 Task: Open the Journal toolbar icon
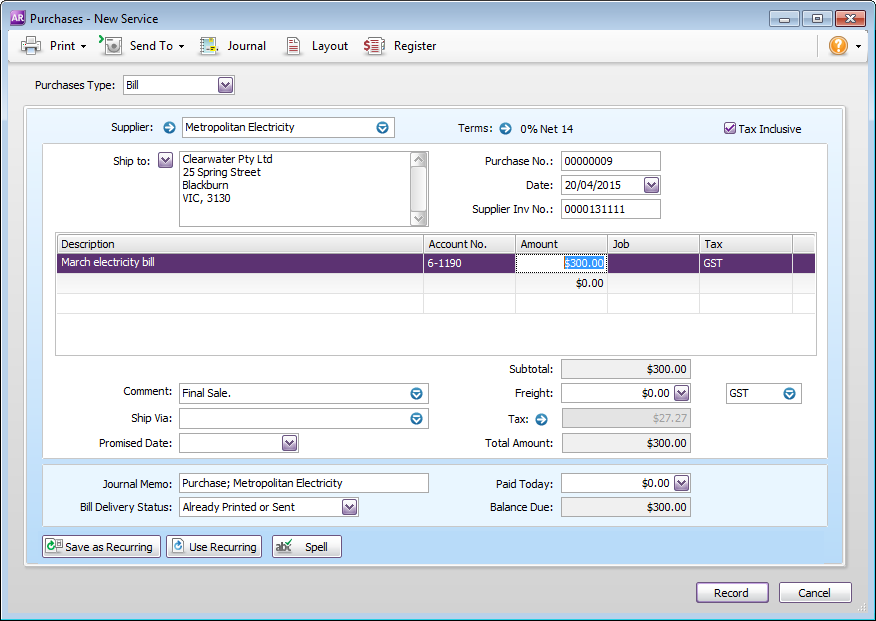tap(209, 46)
